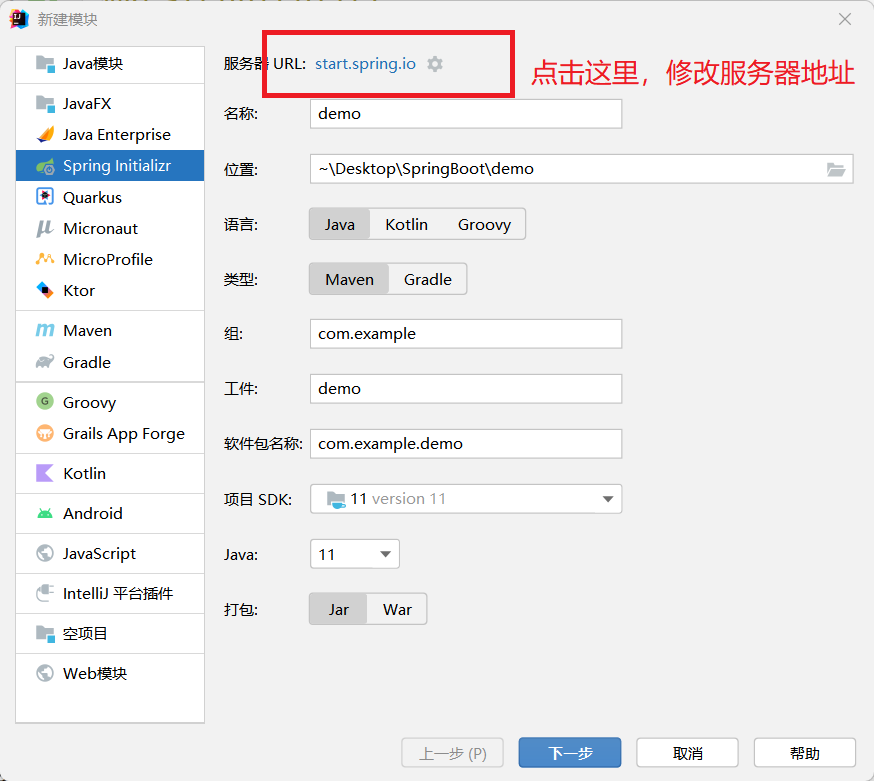874x781 pixels.
Task: Click the Micronaut mu icon
Action: click(x=45, y=228)
